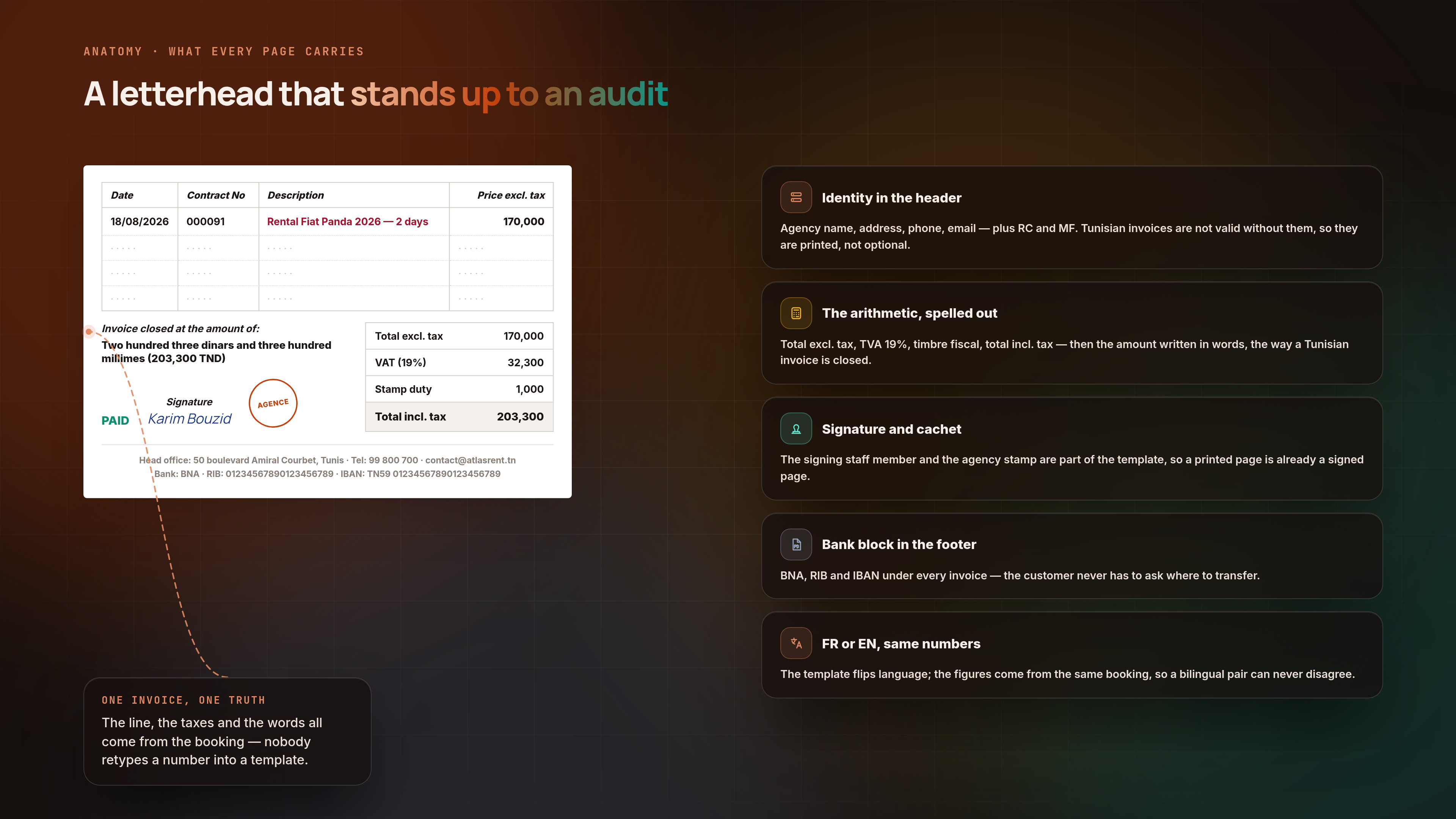1456x819 pixels.
Task: Click contract number 000091 cell
Action: (x=218, y=221)
